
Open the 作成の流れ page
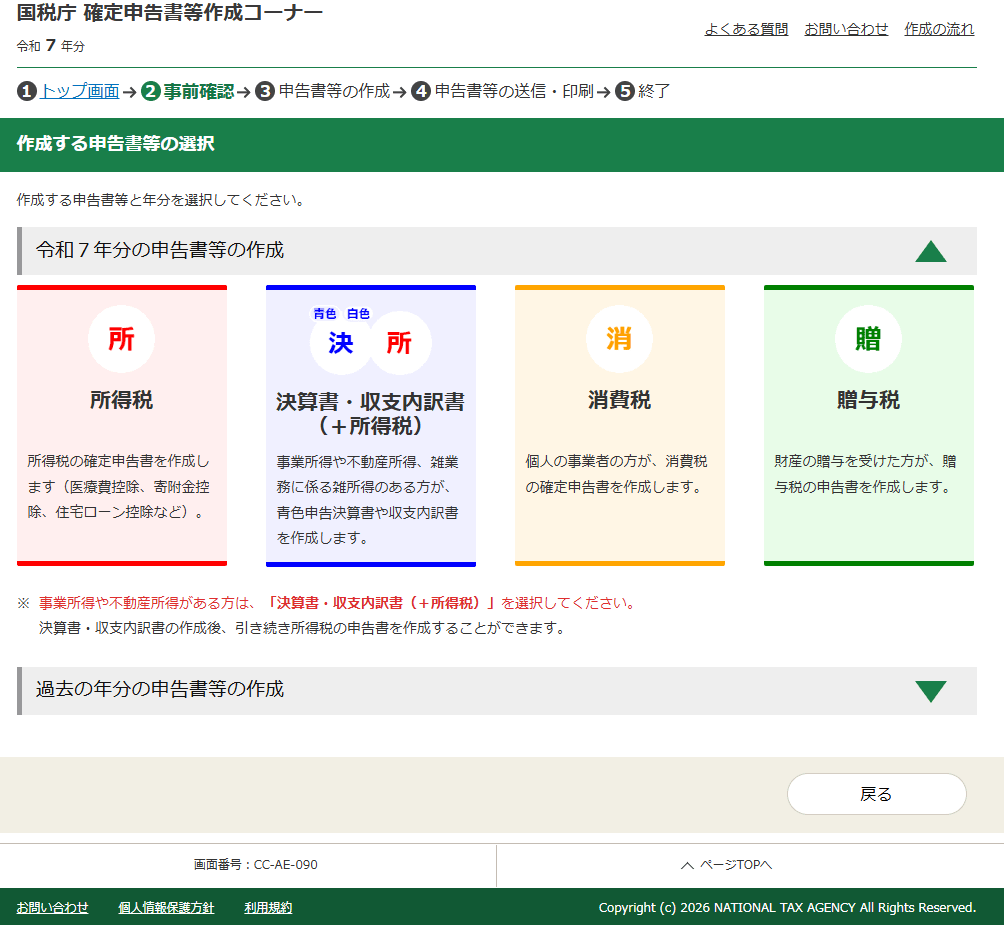click(x=939, y=30)
